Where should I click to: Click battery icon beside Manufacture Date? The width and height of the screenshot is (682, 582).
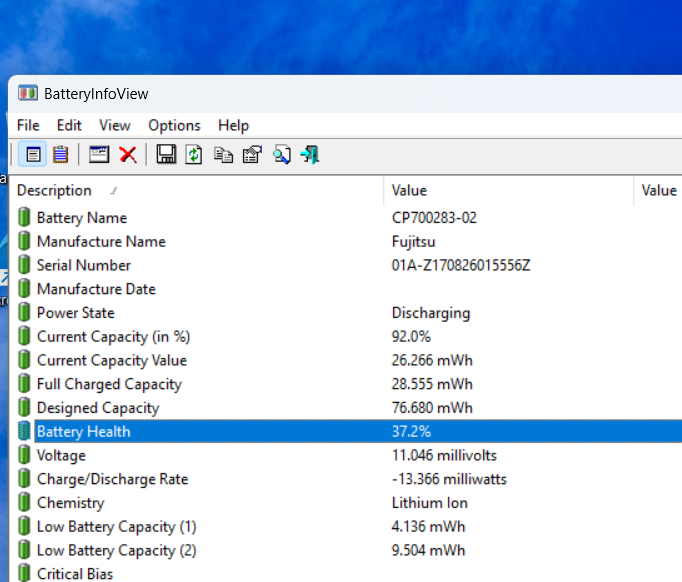tap(24, 288)
